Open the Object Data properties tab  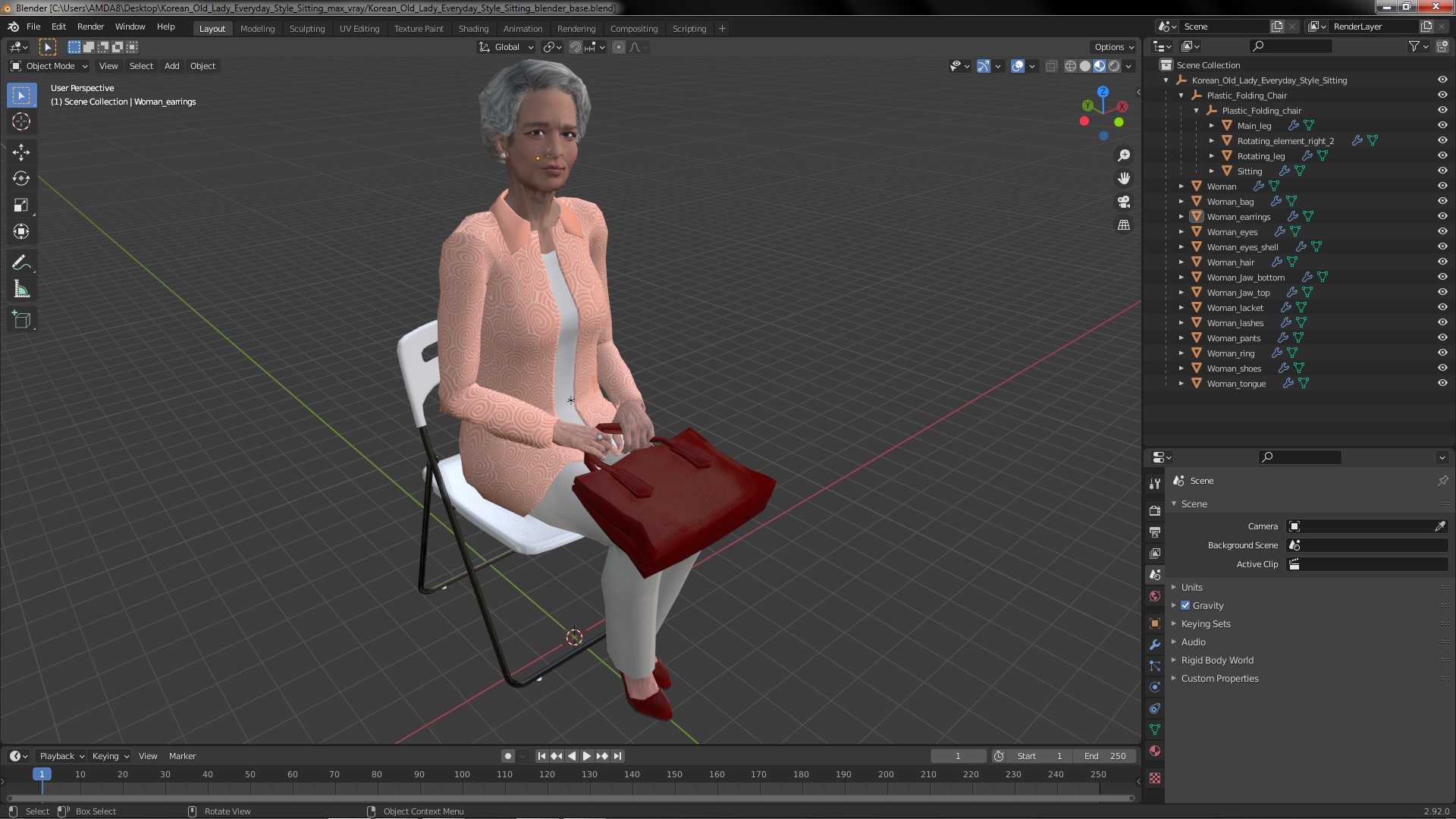pyautogui.click(x=1155, y=730)
